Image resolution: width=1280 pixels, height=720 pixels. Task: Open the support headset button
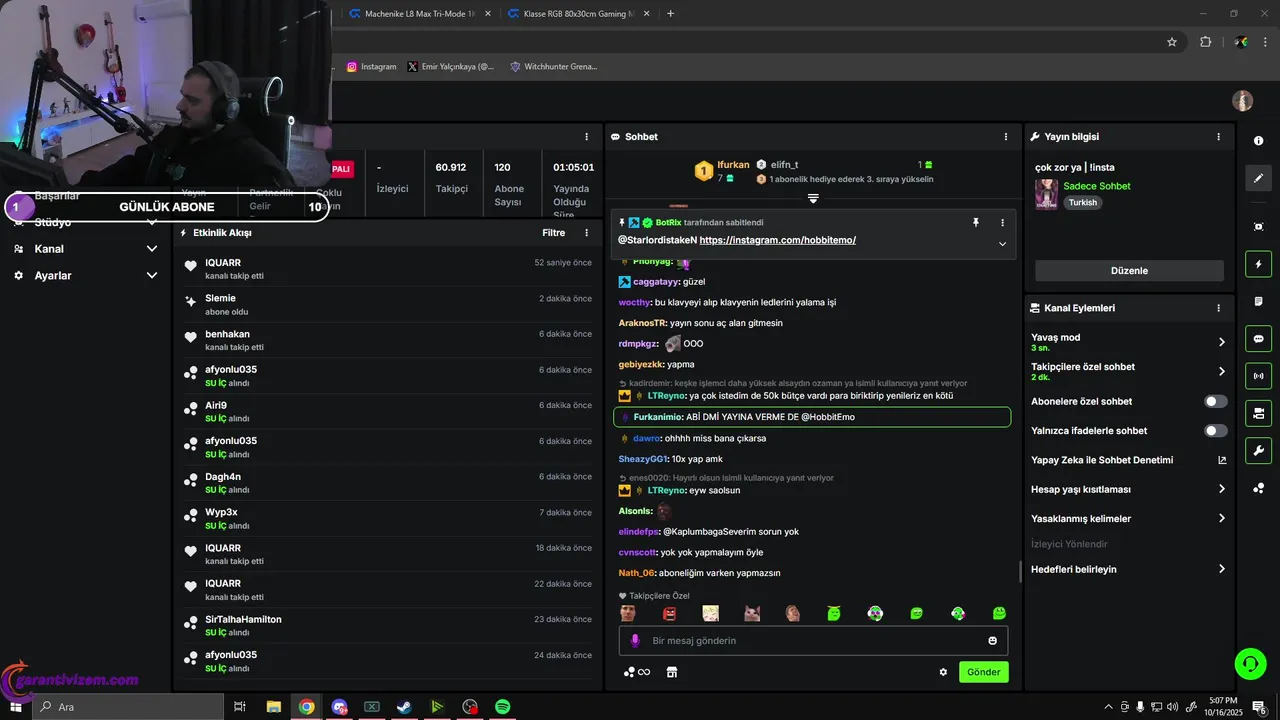(1249, 663)
